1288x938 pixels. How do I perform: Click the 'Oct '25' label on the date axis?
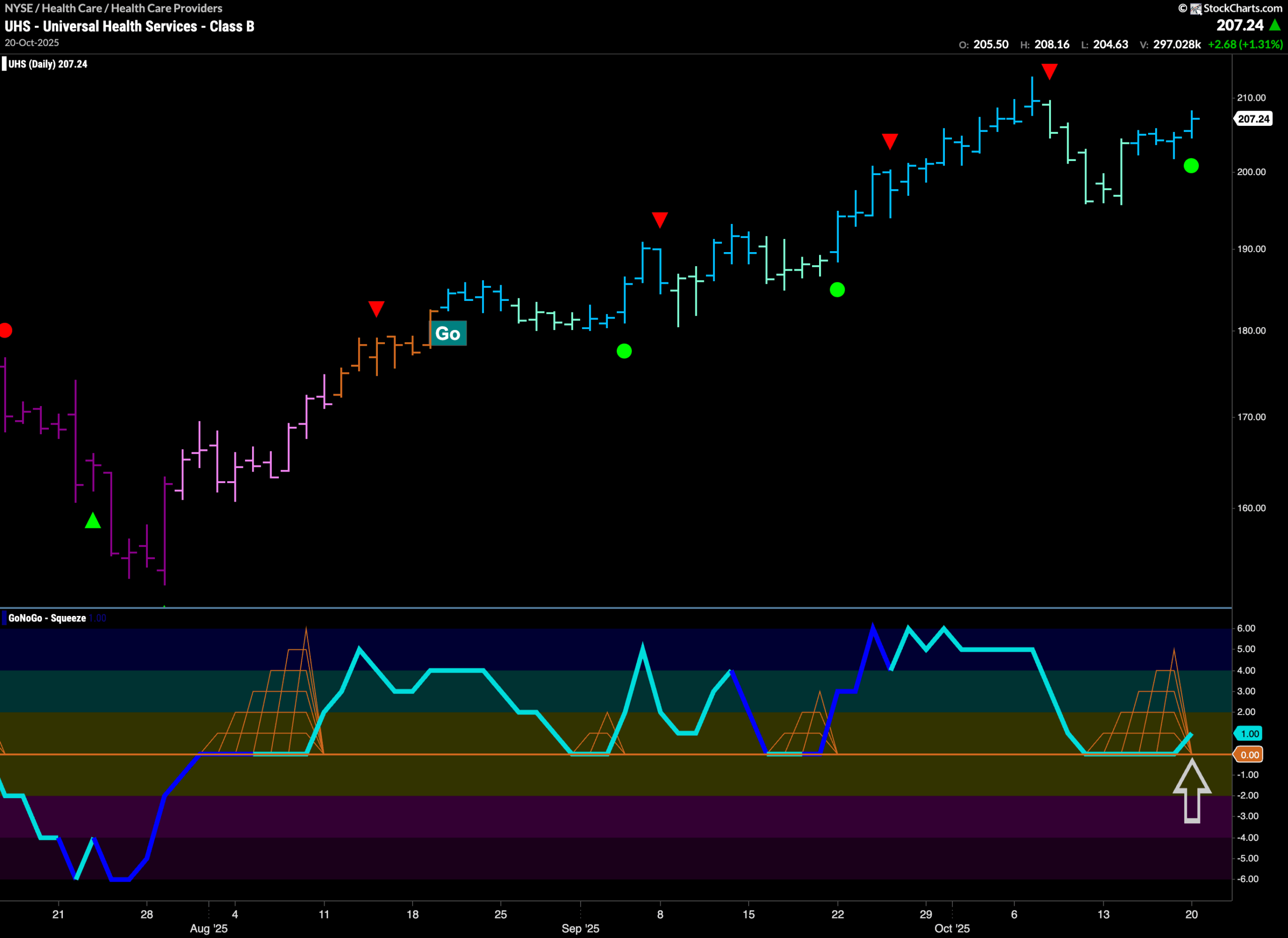coord(952,928)
